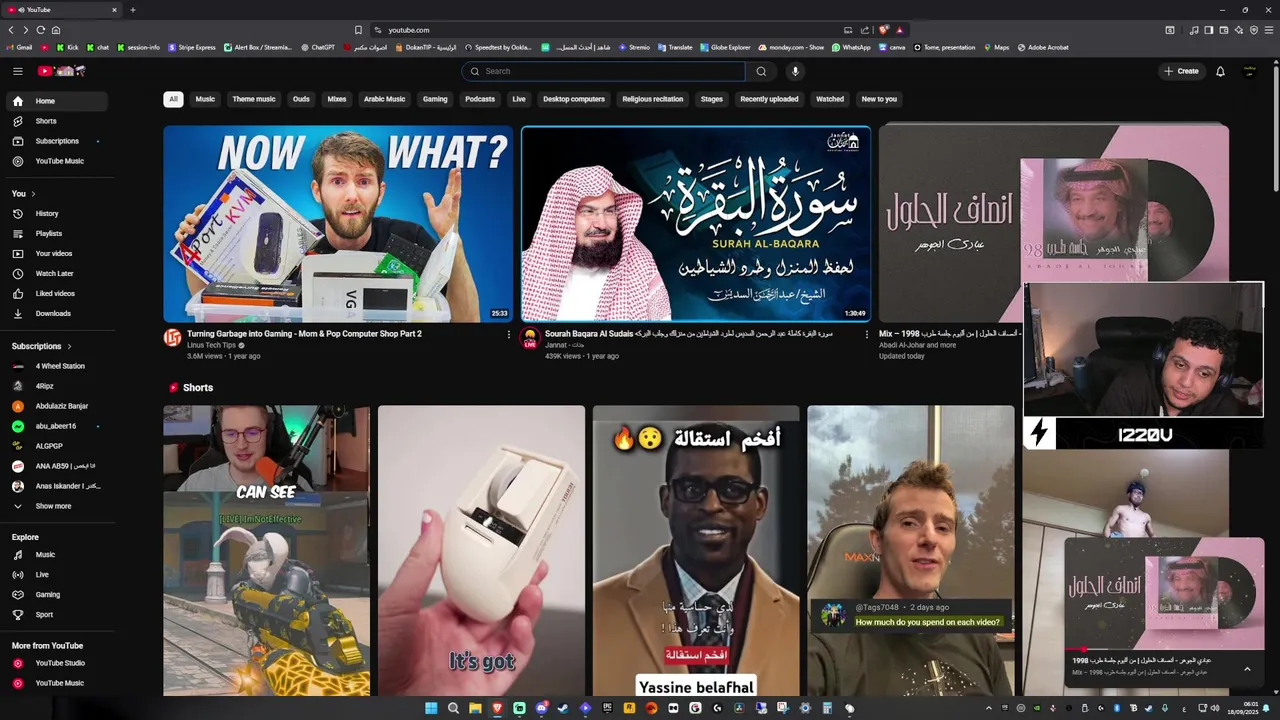
Task: Open the 'CAN SEE' gaming Short
Action: tap(266, 550)
